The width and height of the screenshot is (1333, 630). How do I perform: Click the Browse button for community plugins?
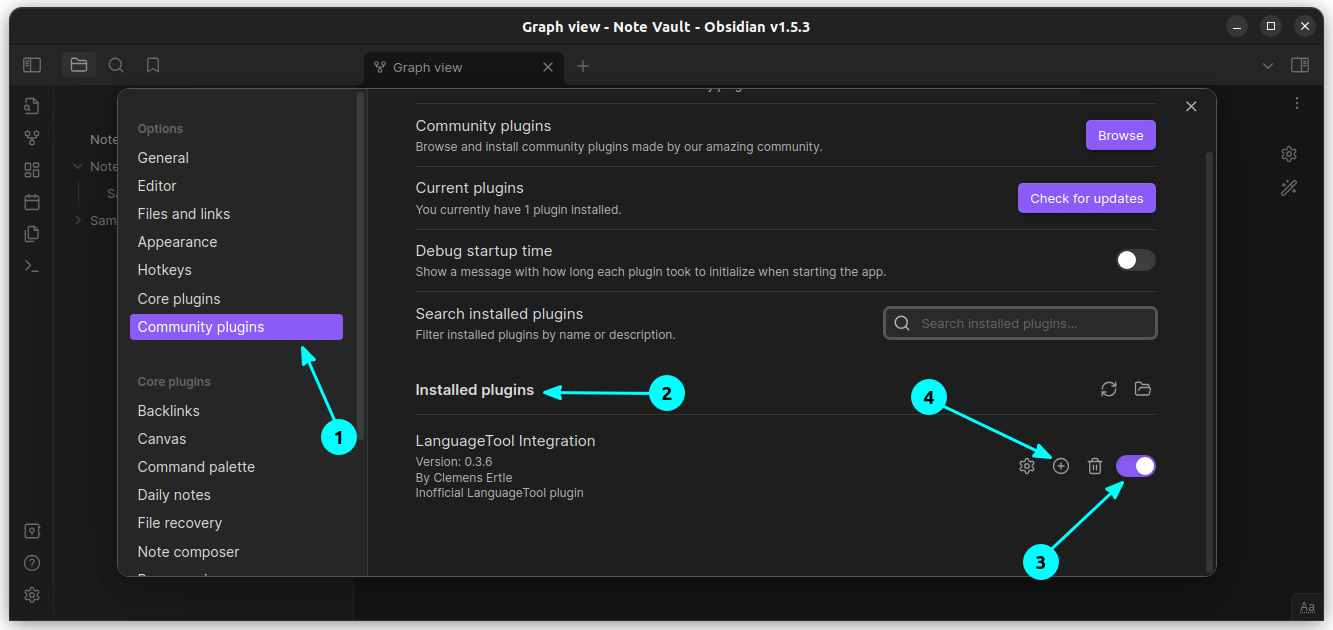pos(1120,134)
